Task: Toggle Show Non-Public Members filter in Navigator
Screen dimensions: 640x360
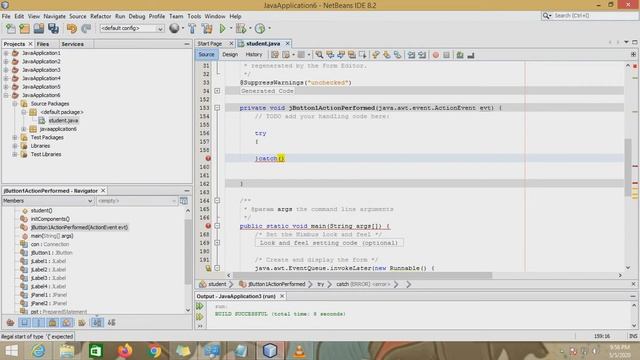Action: 53,322
